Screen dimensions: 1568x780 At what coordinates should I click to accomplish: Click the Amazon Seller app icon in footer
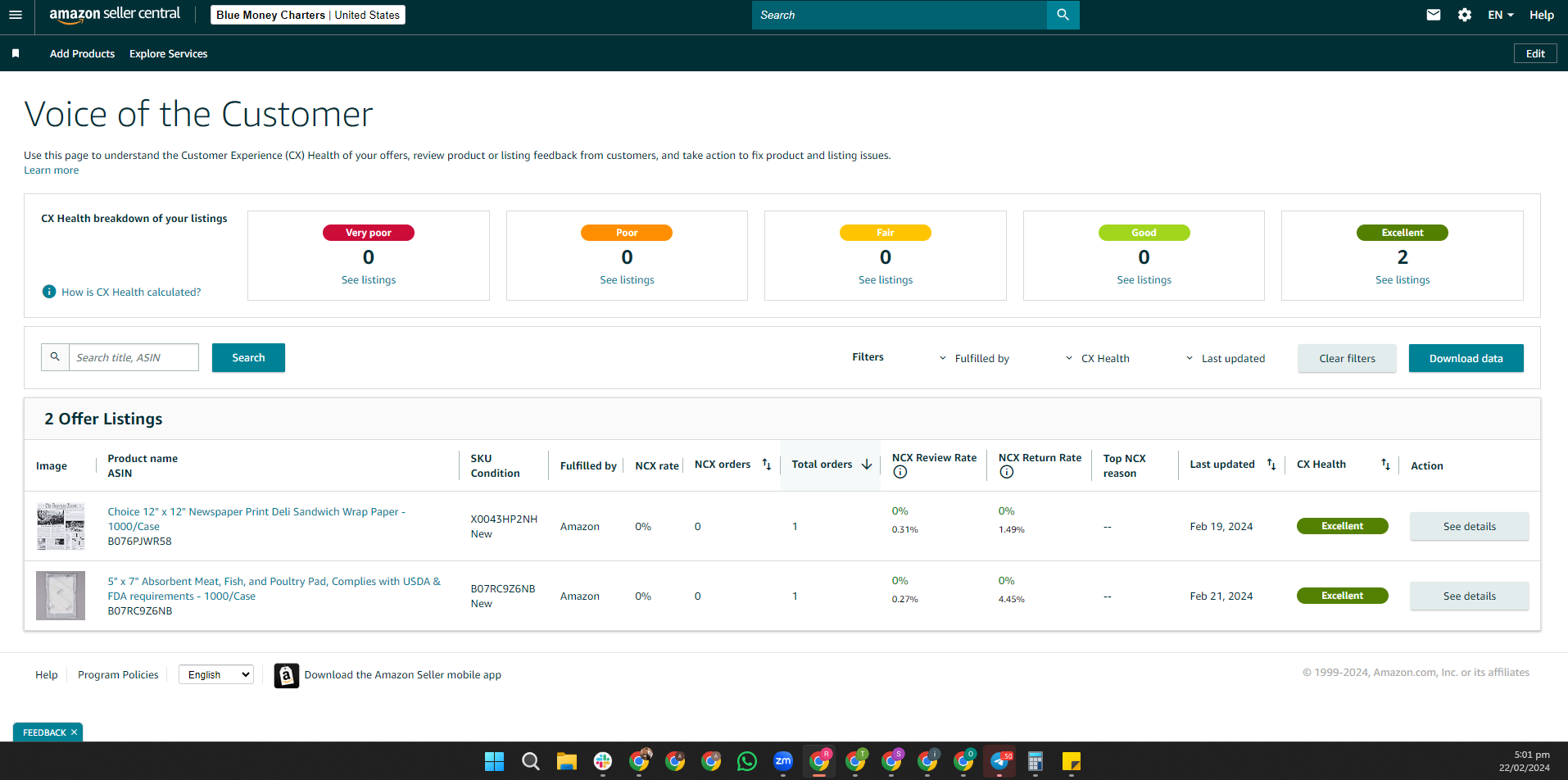click(x=286, y=675)
